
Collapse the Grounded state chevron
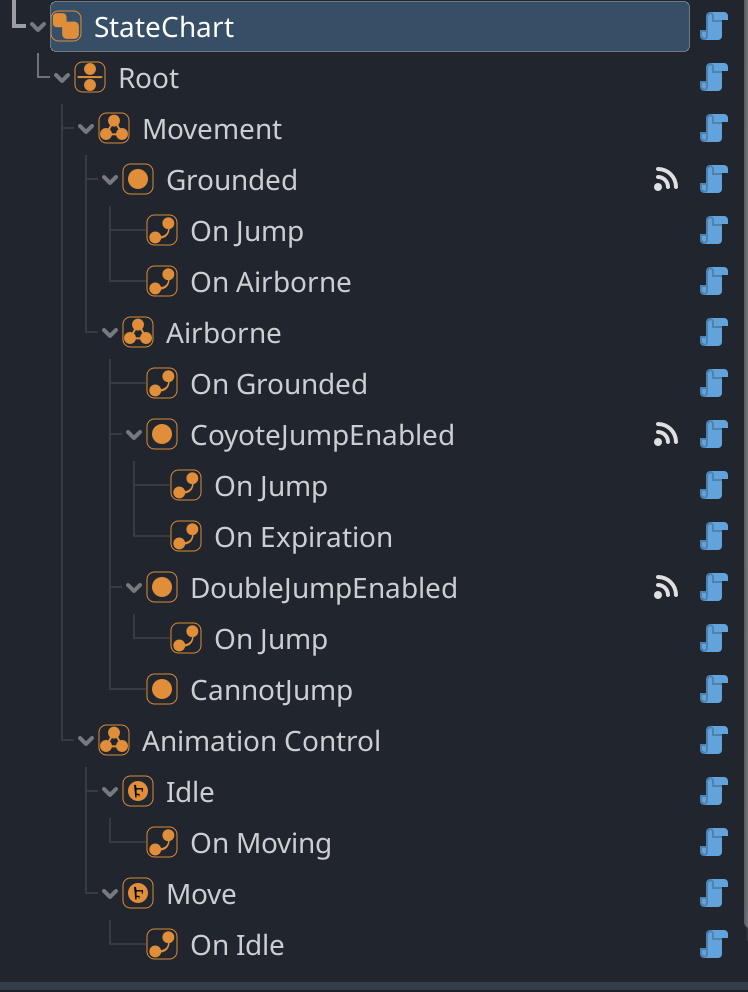(109, 180)
